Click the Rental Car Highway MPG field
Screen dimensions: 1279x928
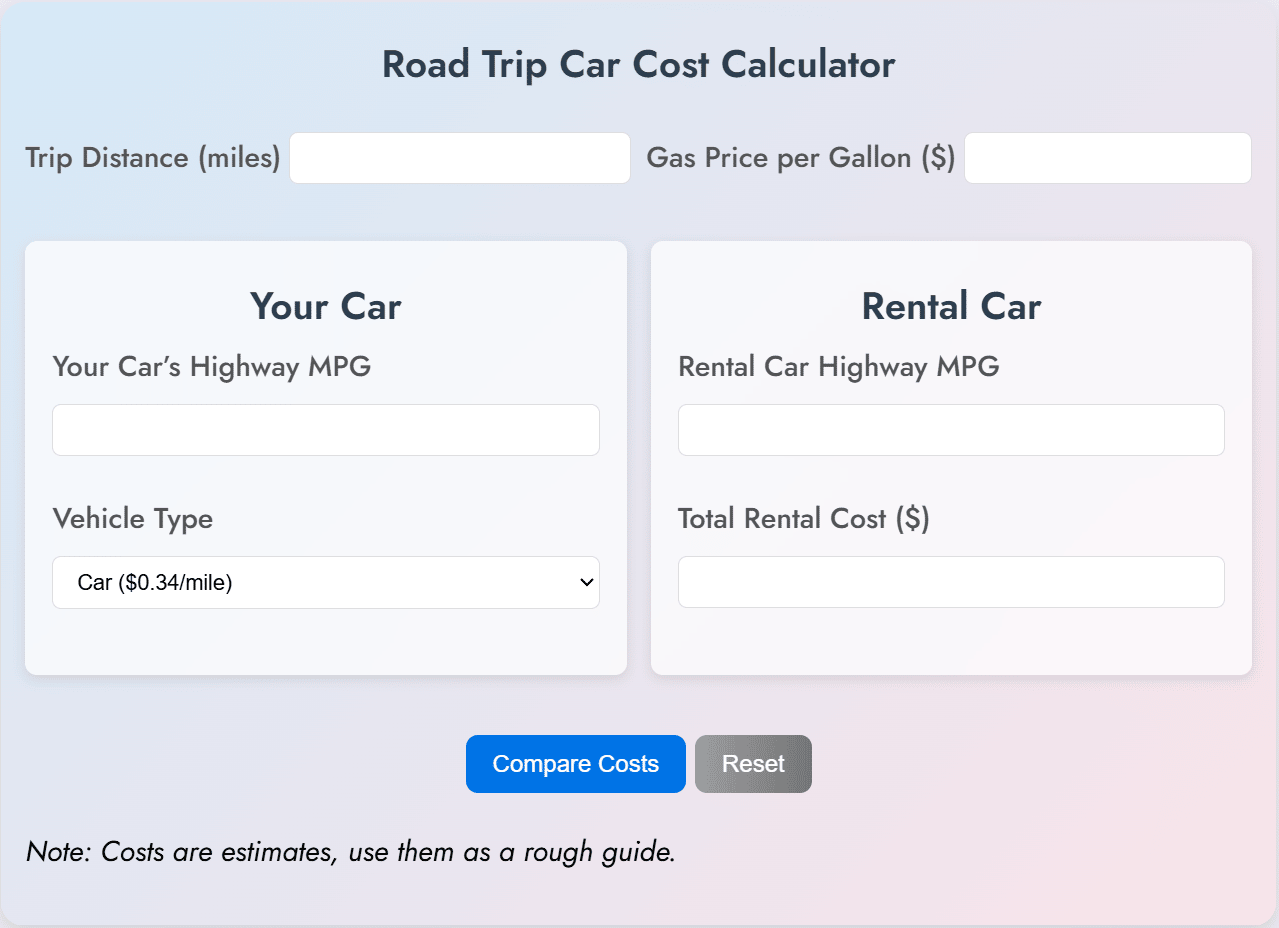click(x=950, y=429)
